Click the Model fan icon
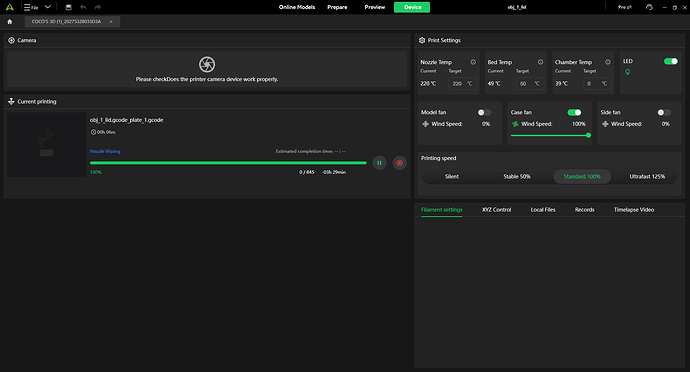This screenshot has width=690, height=372. click(426, 124)
